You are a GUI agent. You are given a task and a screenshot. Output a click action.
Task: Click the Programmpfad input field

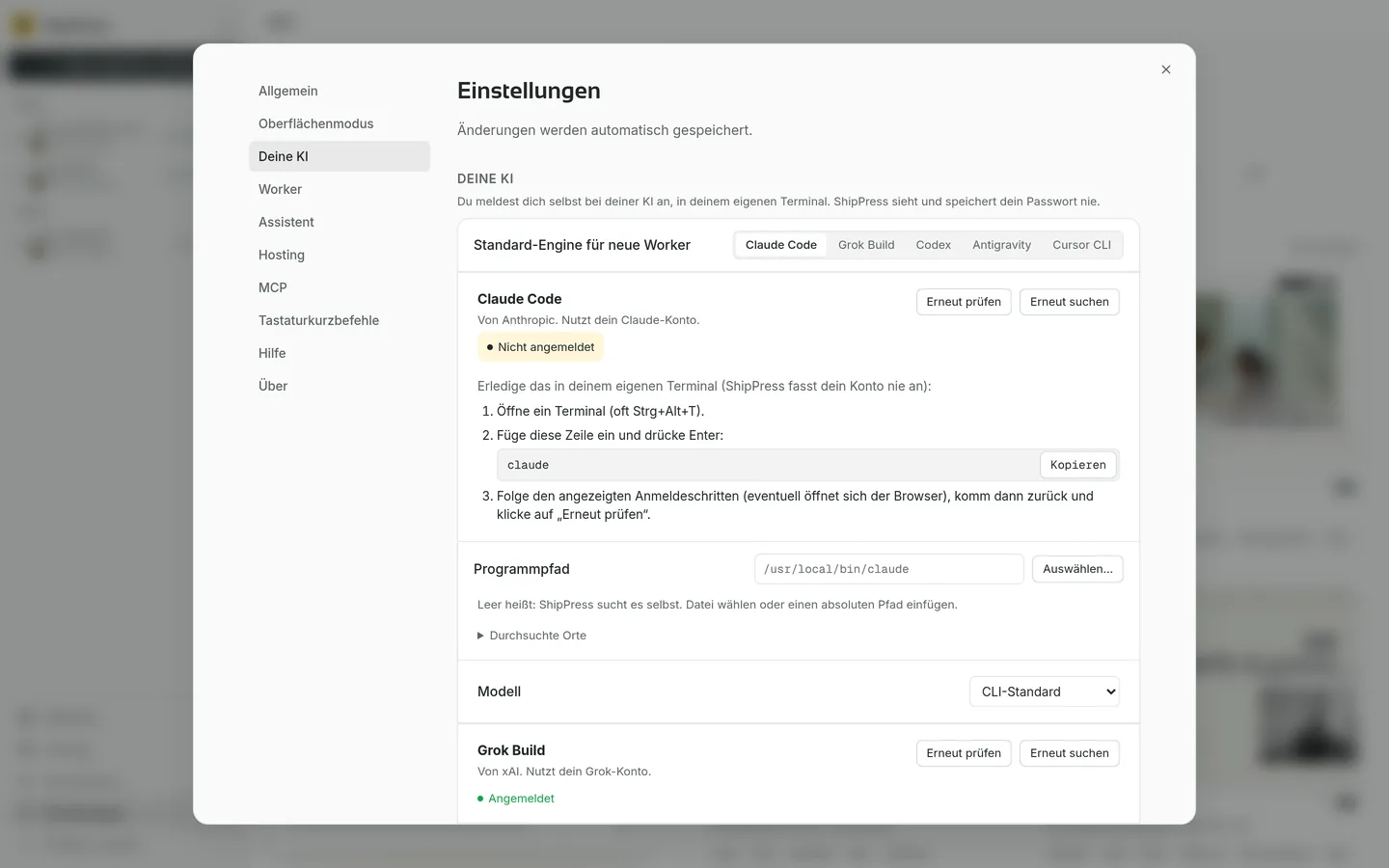889,569
